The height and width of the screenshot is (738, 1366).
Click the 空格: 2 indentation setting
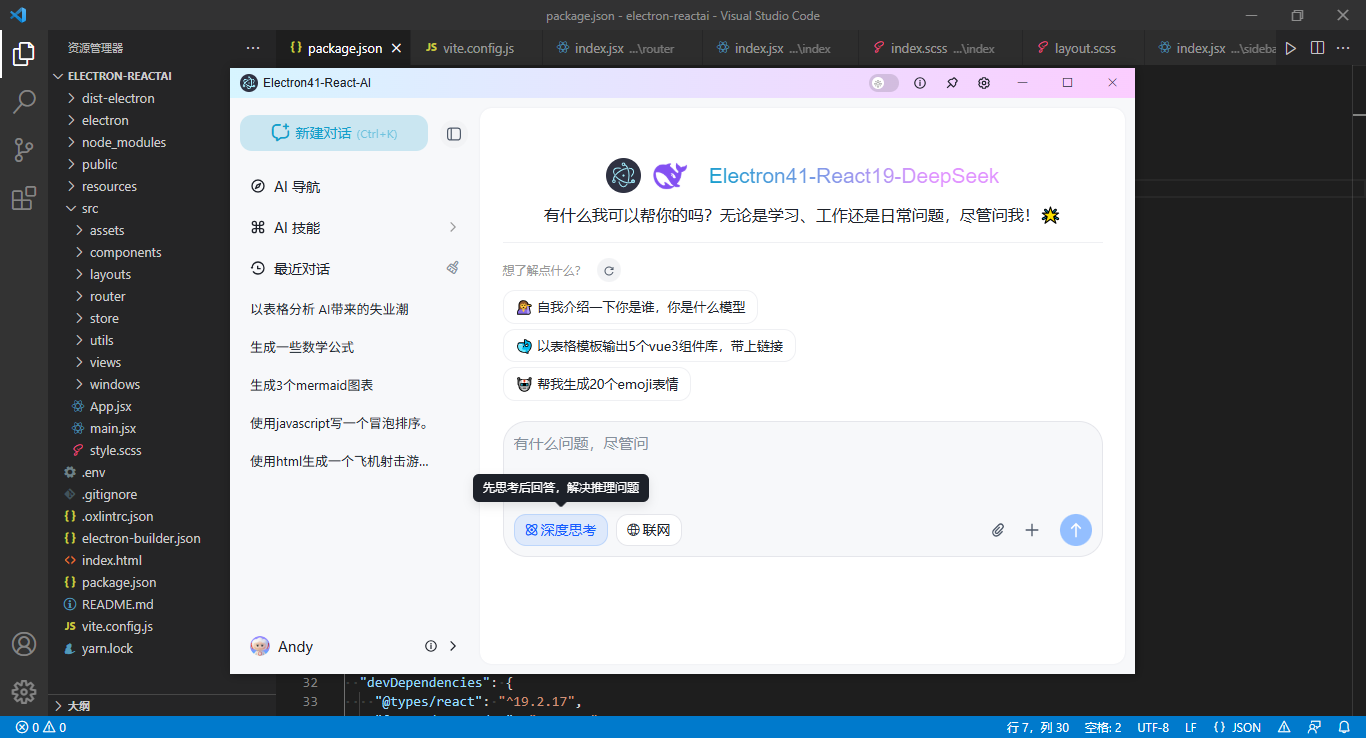(1103, 727)
